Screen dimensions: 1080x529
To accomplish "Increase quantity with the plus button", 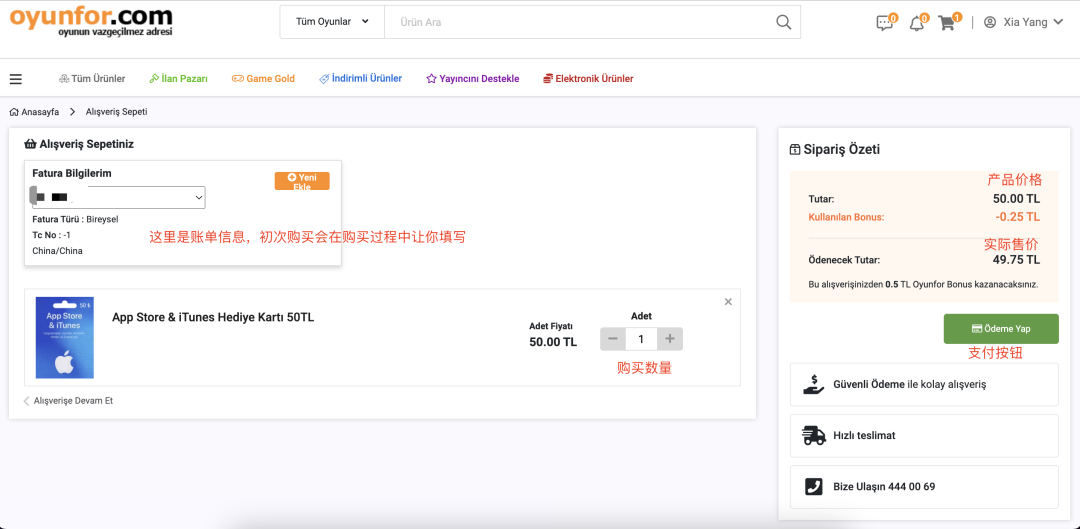I will pyautogui.click(x=670, y=339).
